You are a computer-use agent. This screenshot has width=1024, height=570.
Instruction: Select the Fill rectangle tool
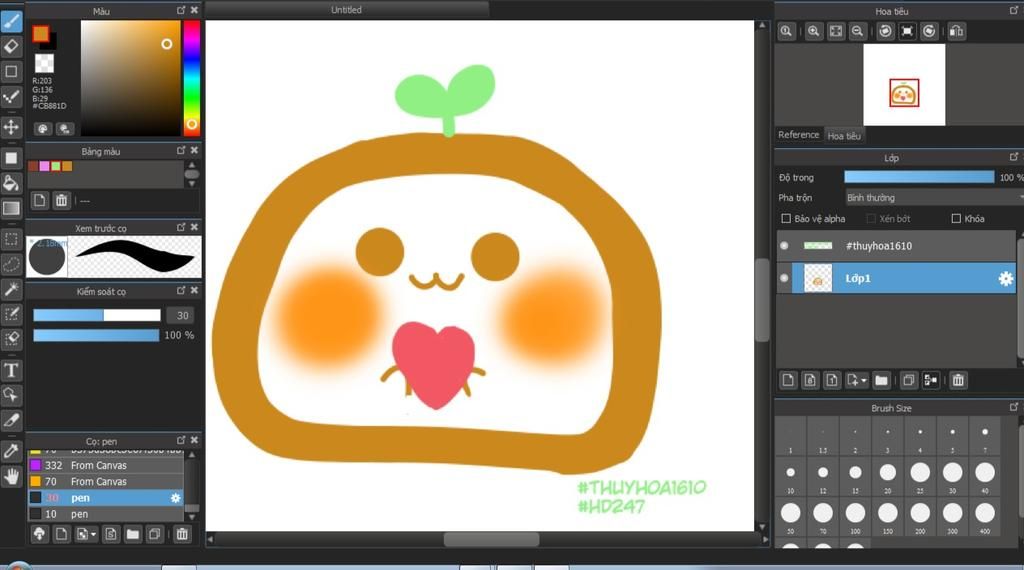pyautogui.click(x=11, y=158)
